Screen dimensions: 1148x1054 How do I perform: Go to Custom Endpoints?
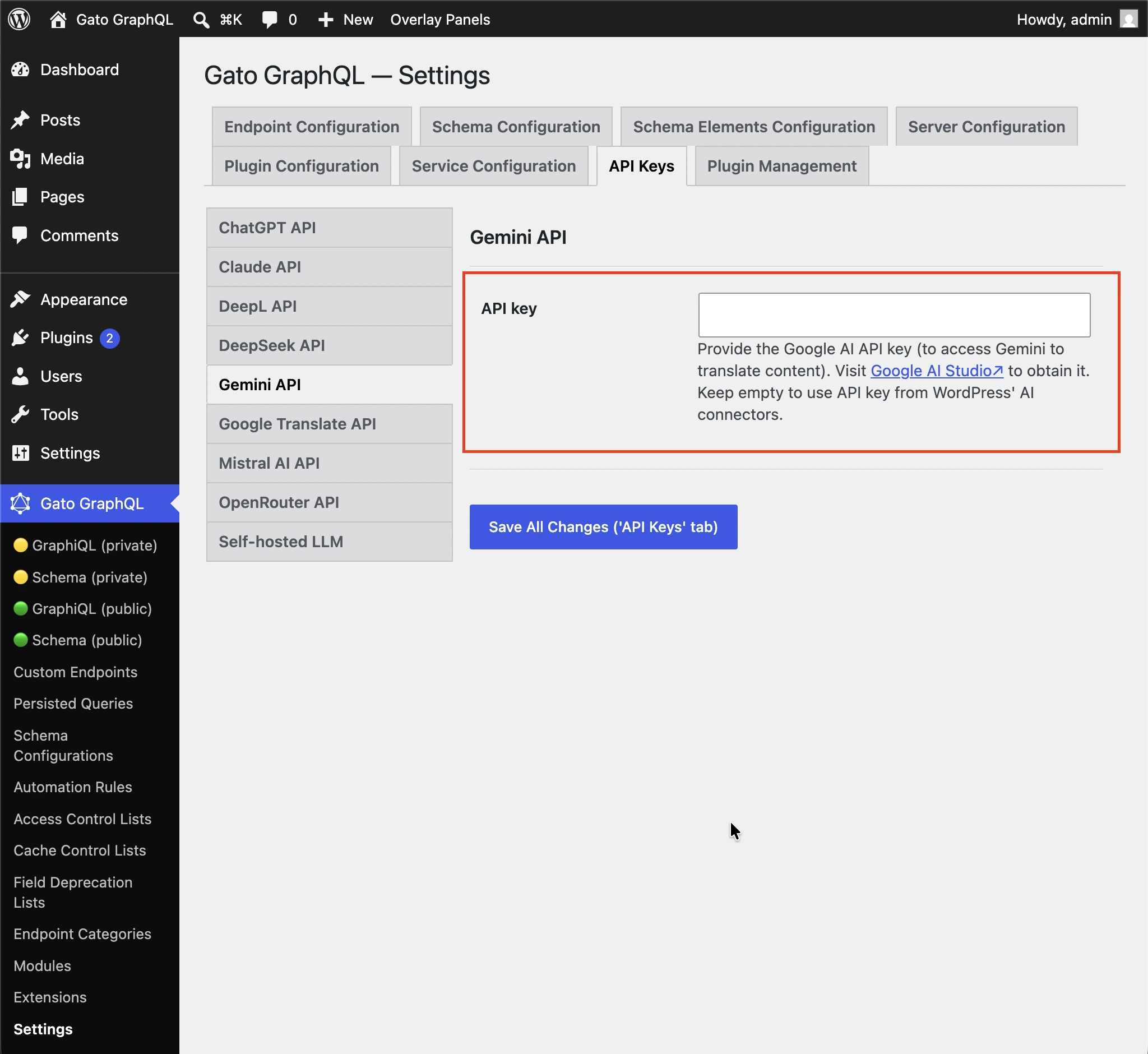[x=75, y=672]
